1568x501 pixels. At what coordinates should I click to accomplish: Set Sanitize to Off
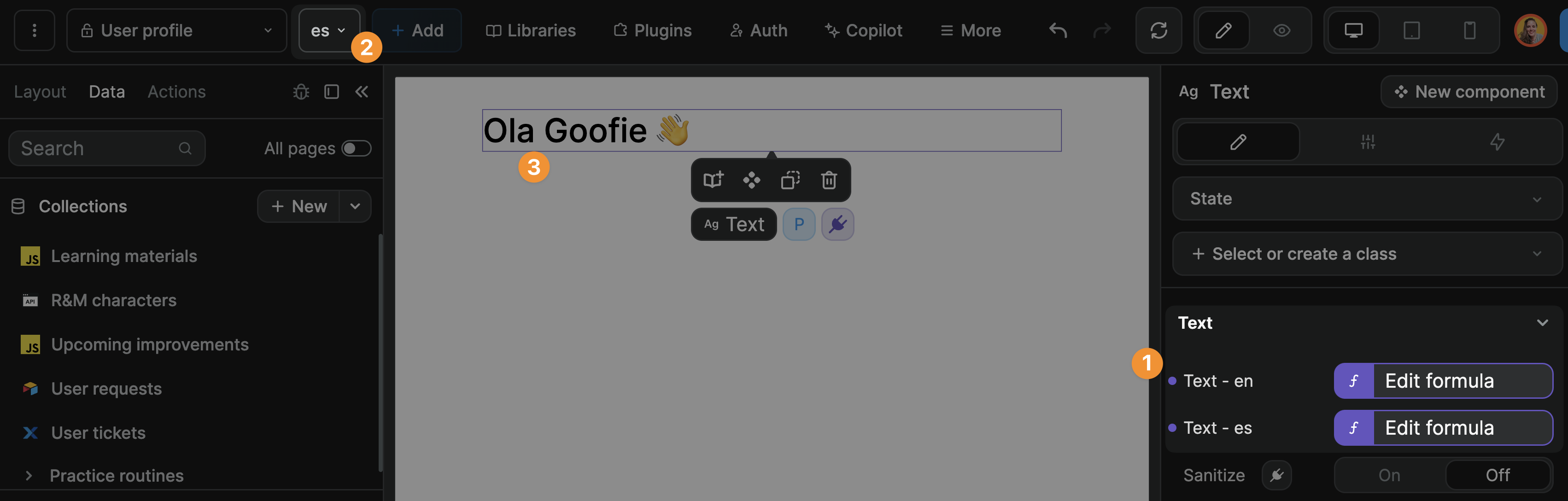1498,475
